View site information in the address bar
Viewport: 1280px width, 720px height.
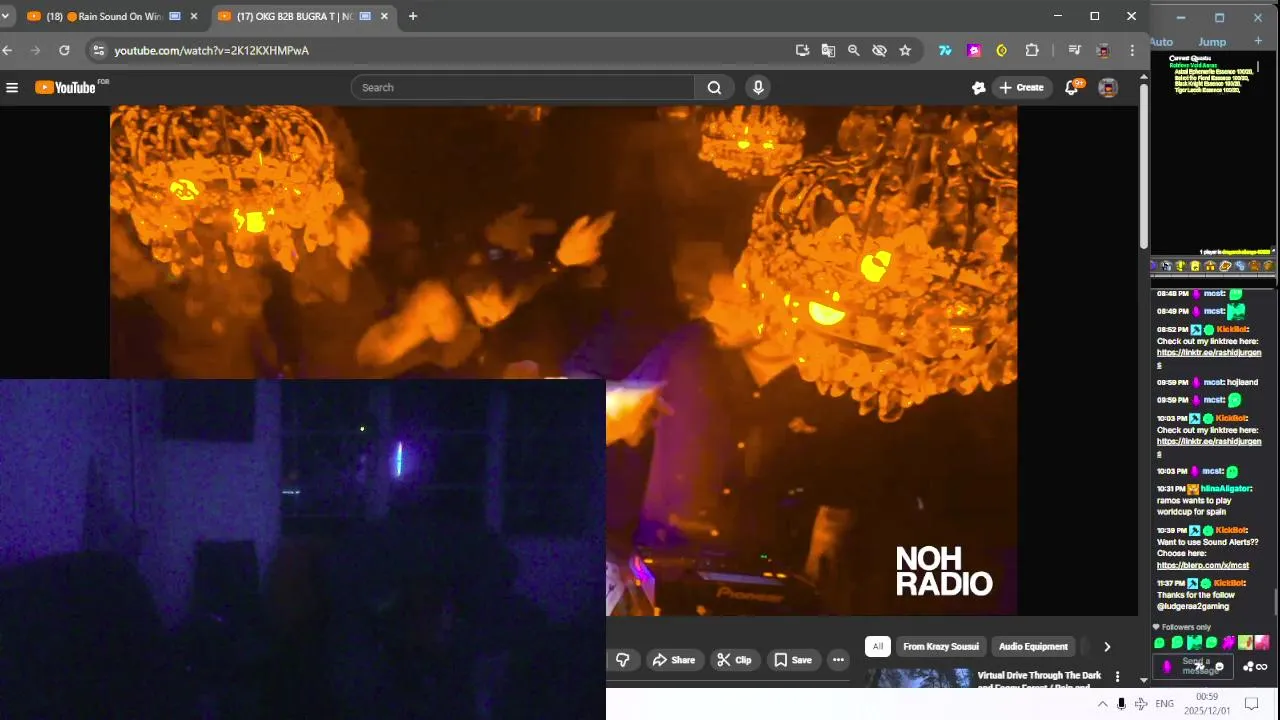(x=97, y=50)
